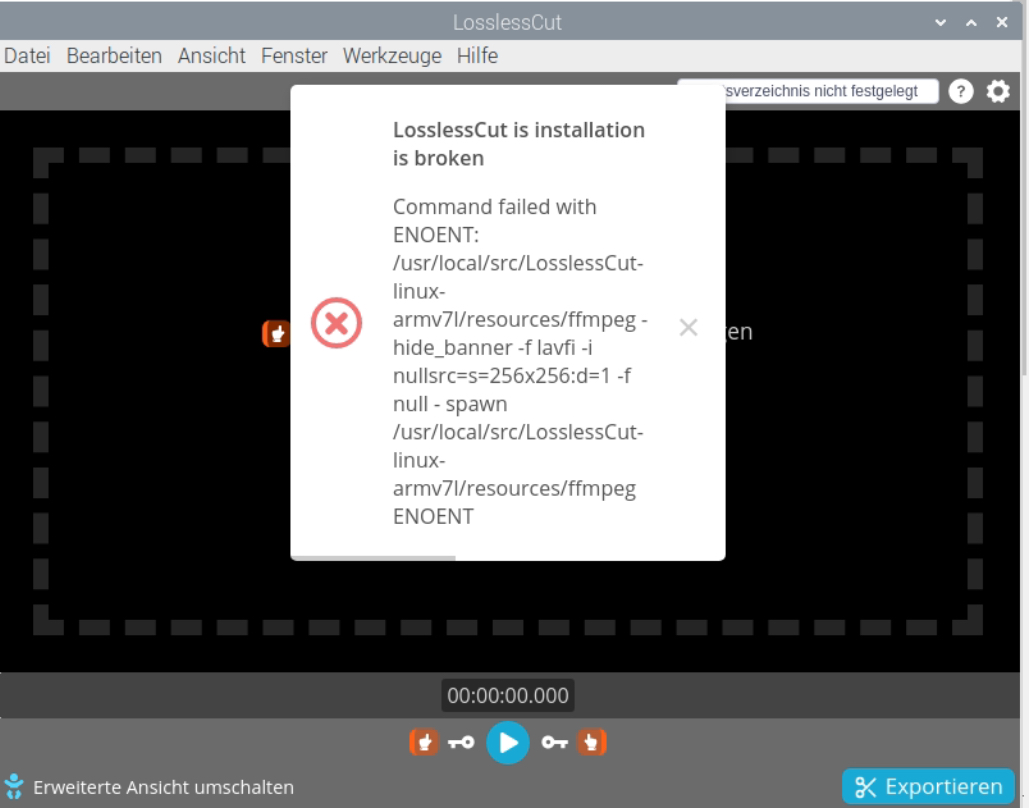Open the Hilfe menu
Viewport: 1029px width, 808px height.
(477, 56)
